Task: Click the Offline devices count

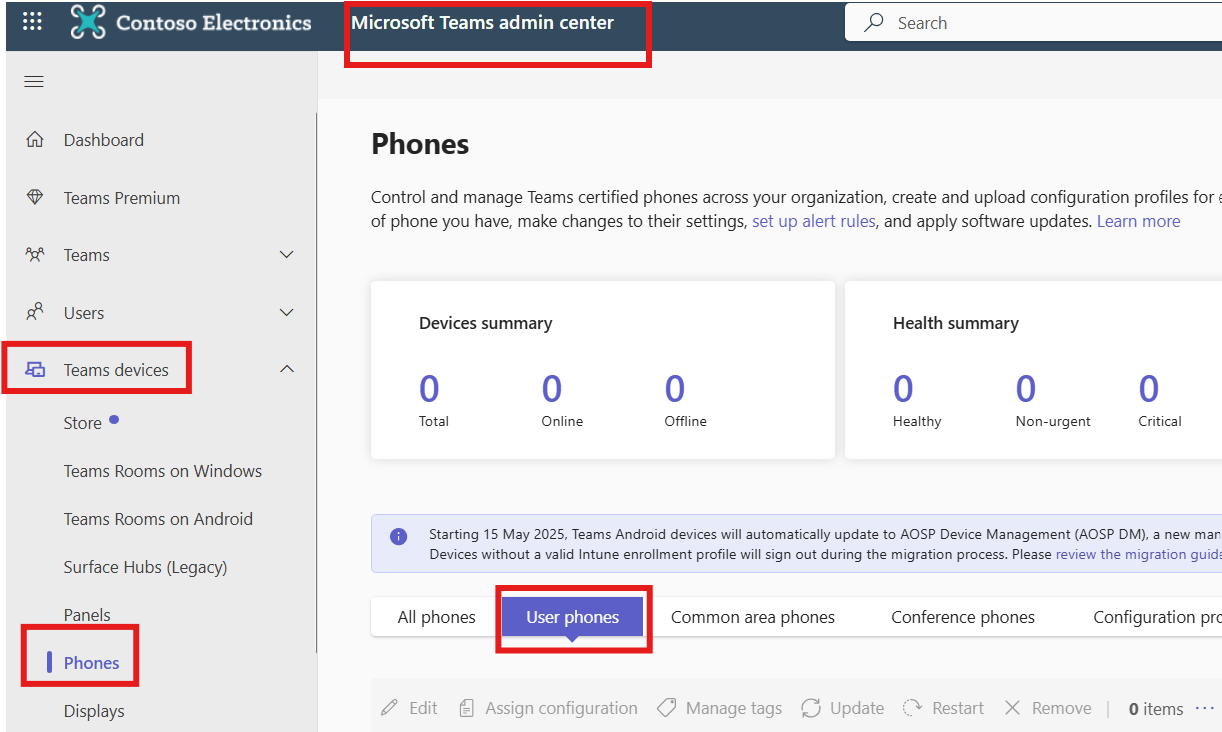Action: click(675, 388)
